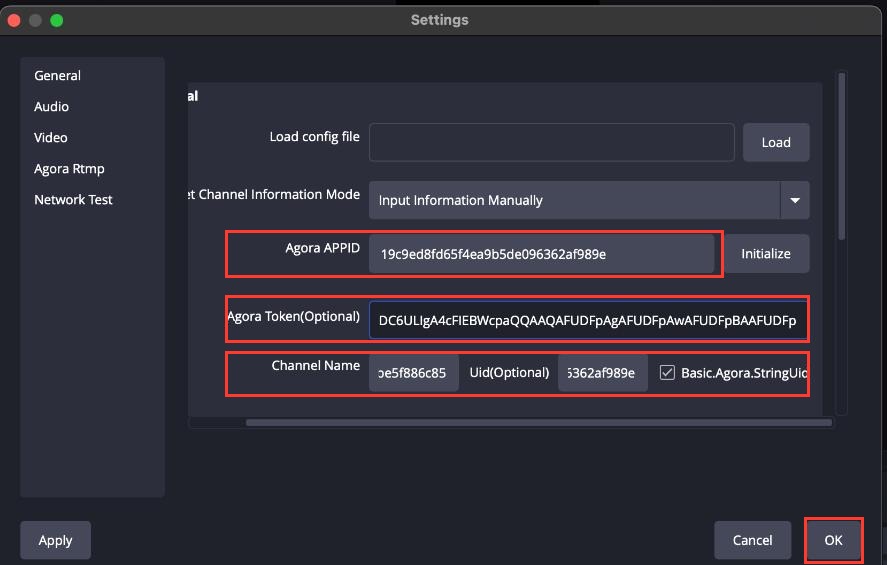Click the Load config file field
The image size is (887, 565).
click(552, 143)
